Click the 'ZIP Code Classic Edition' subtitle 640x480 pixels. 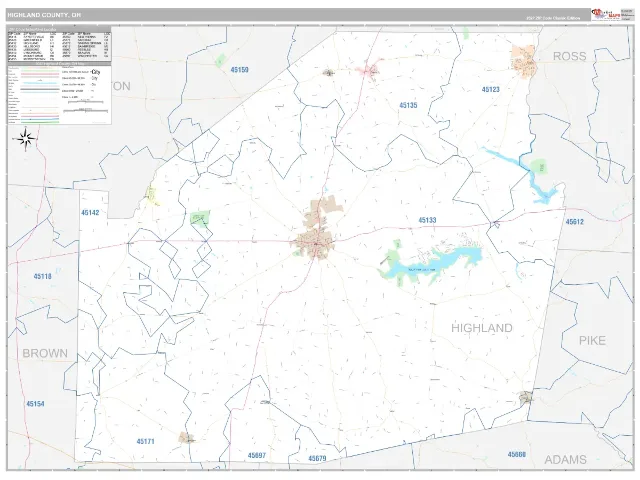click(553, 18)
